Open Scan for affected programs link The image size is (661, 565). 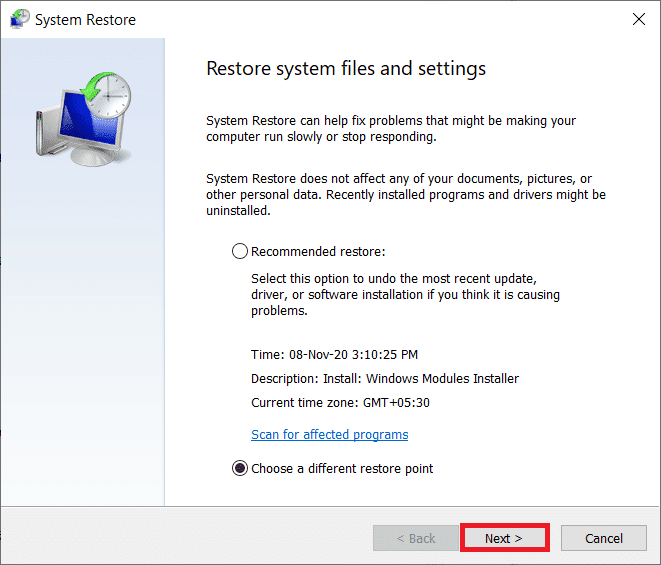[329, 434]
